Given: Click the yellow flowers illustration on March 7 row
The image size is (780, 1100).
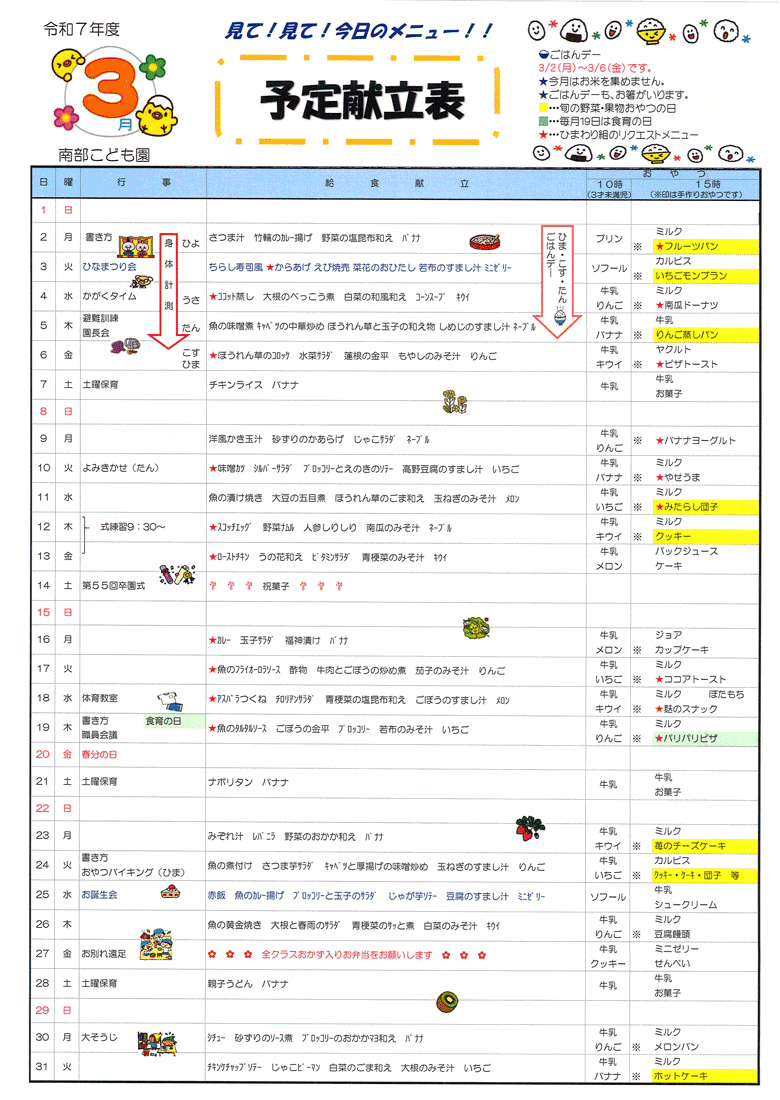Looking at the screenshot, I should pos(455,400).
